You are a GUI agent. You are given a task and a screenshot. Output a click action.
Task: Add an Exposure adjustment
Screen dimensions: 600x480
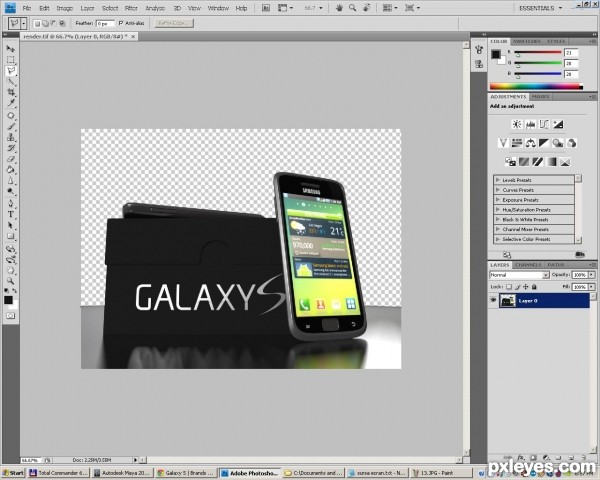pyautogui.click(x=558, y=124)
